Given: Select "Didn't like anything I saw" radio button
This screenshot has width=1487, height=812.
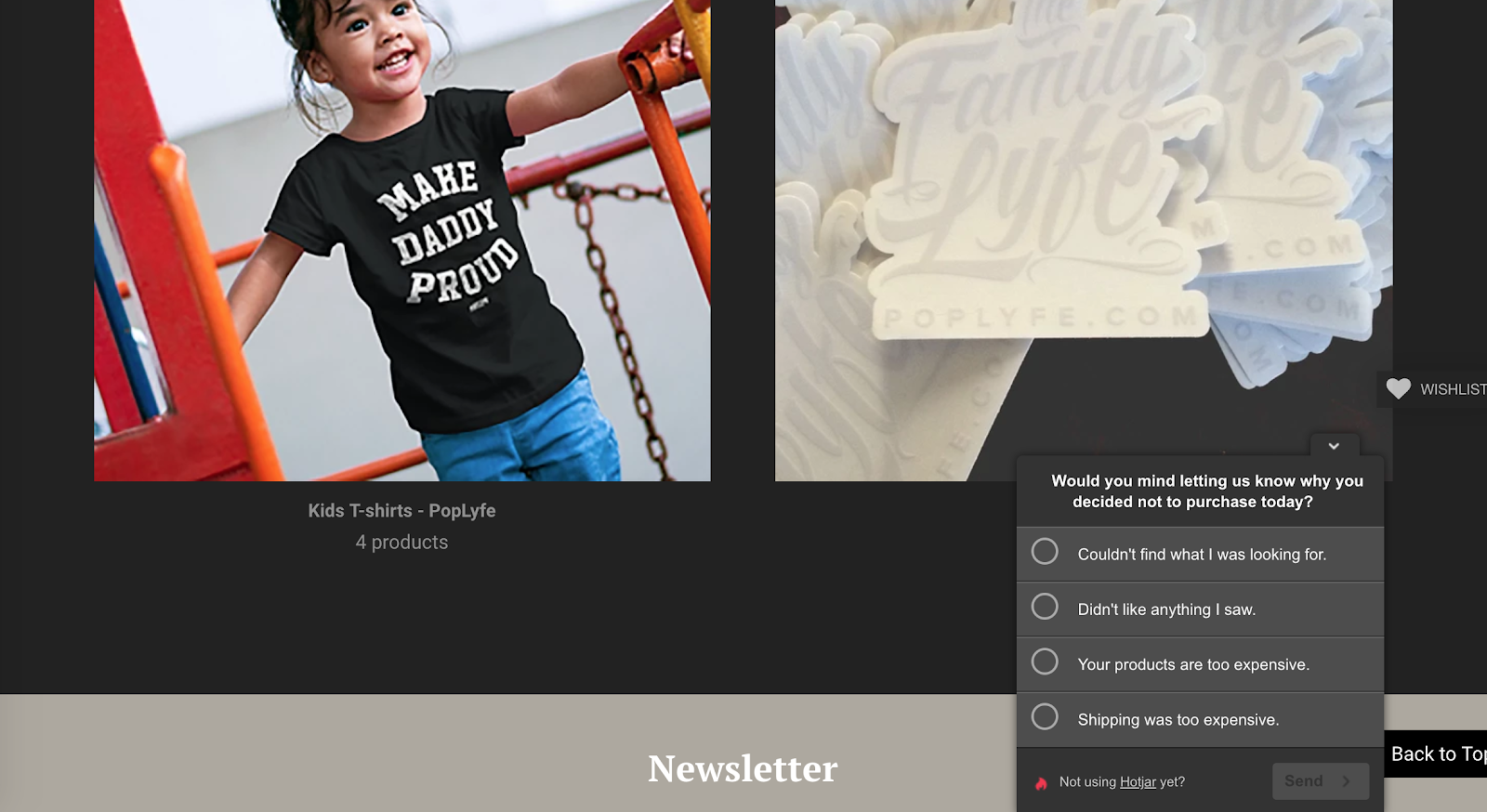Looking at the screenshot, I should pyautogui.click(x=1045, y=607).
